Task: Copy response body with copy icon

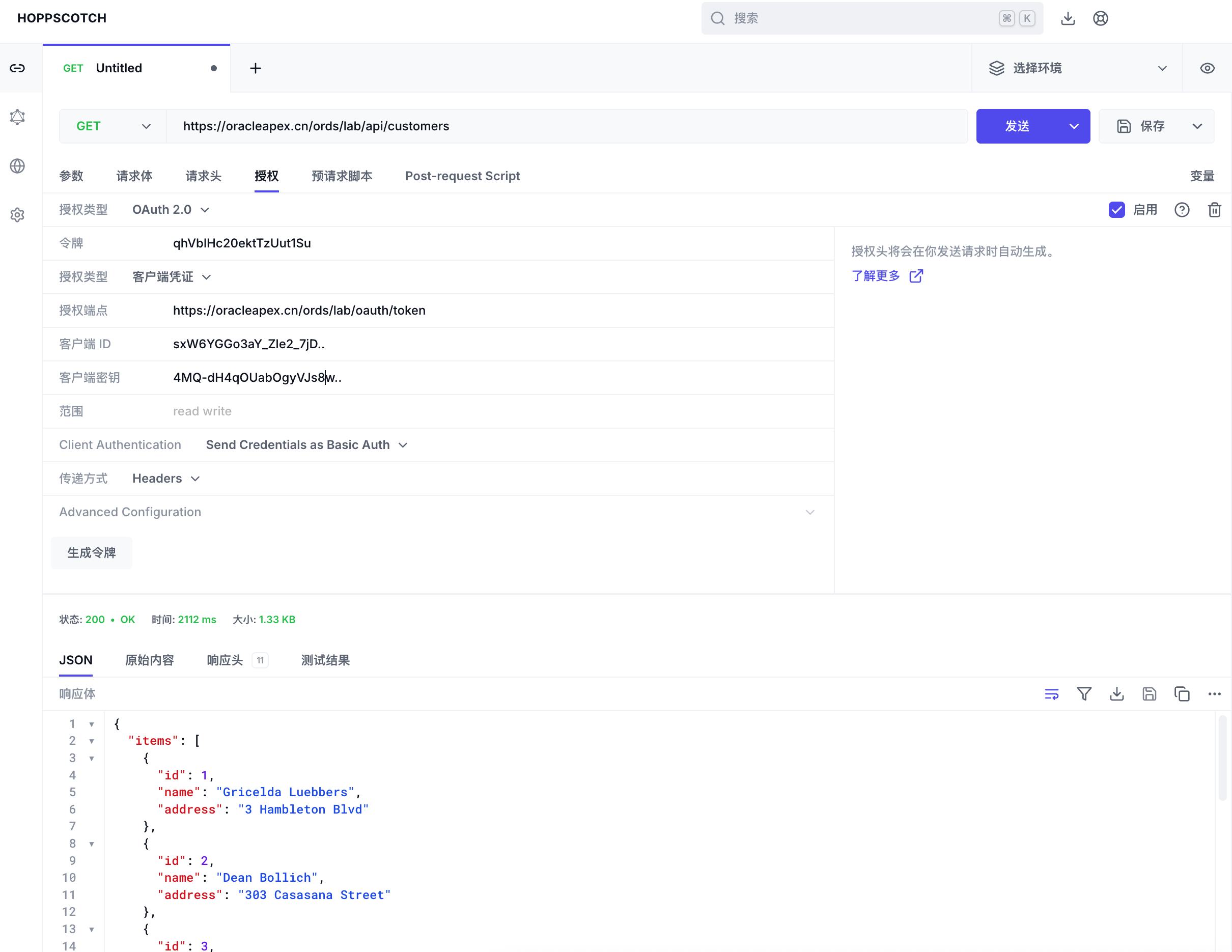Action: click(x=1182, y=694)
